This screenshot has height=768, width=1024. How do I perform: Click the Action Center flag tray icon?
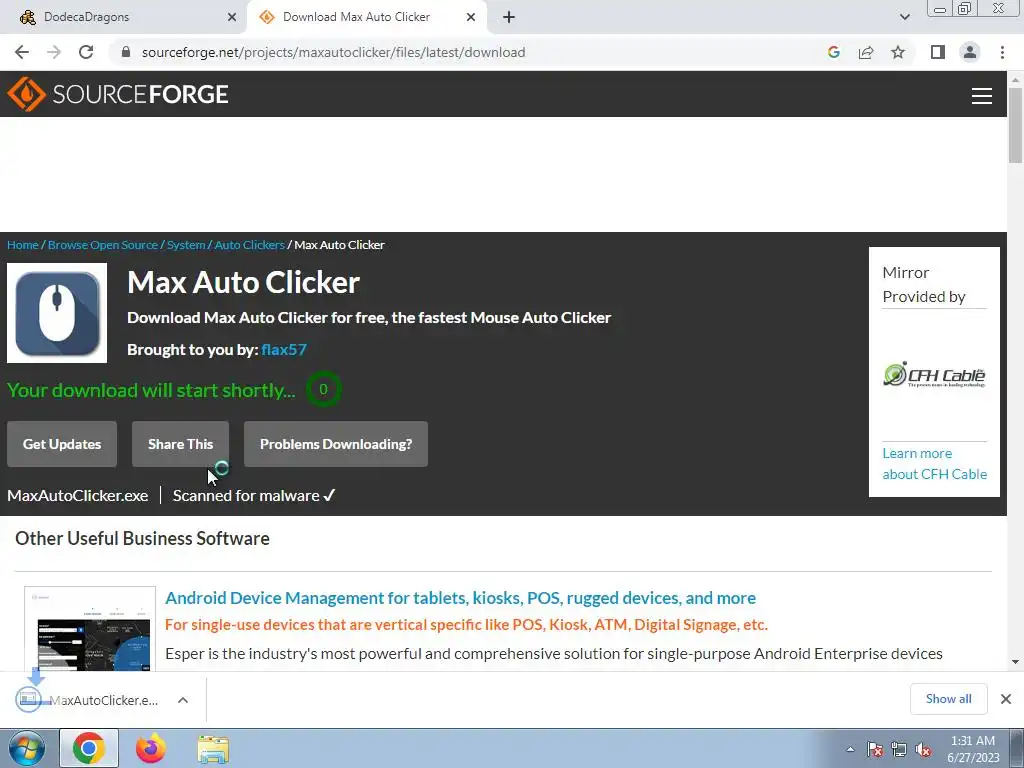[x=875, y=750]
